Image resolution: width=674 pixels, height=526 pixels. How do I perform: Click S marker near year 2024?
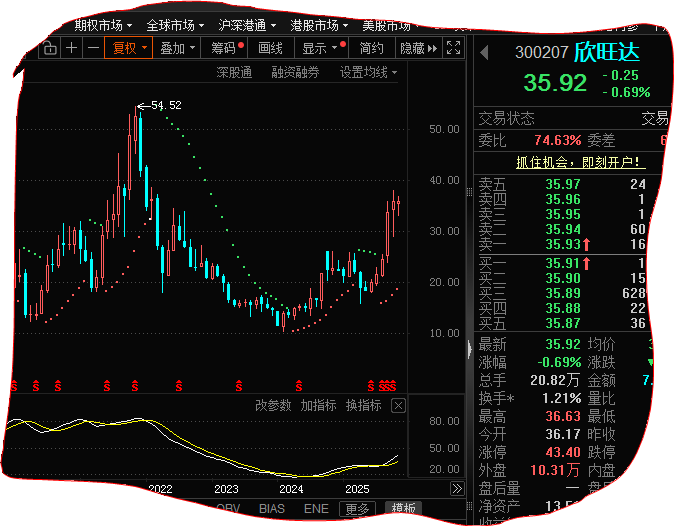tap(299, 386)
